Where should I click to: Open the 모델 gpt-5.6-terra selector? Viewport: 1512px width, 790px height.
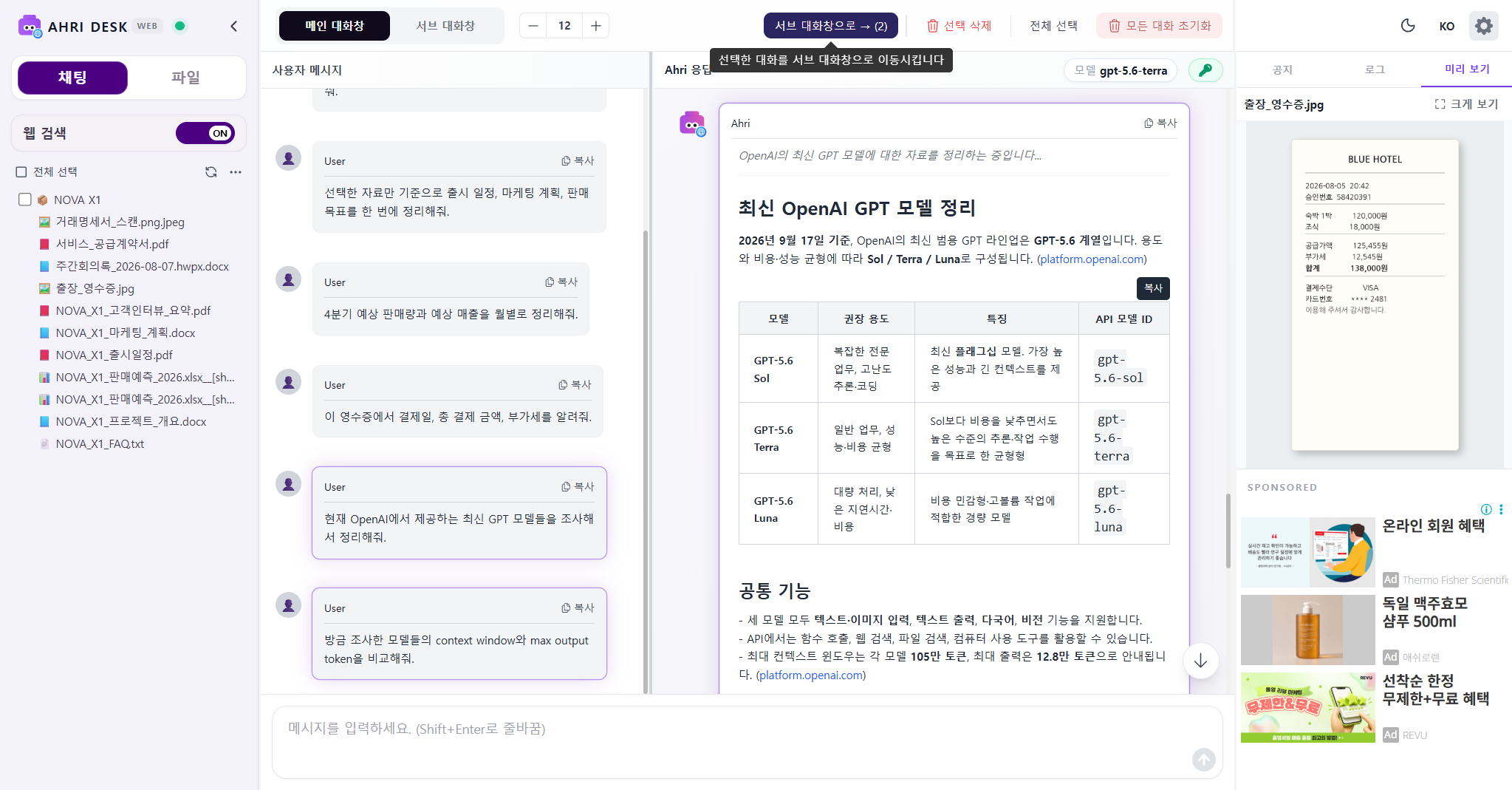coord(1121,70)
